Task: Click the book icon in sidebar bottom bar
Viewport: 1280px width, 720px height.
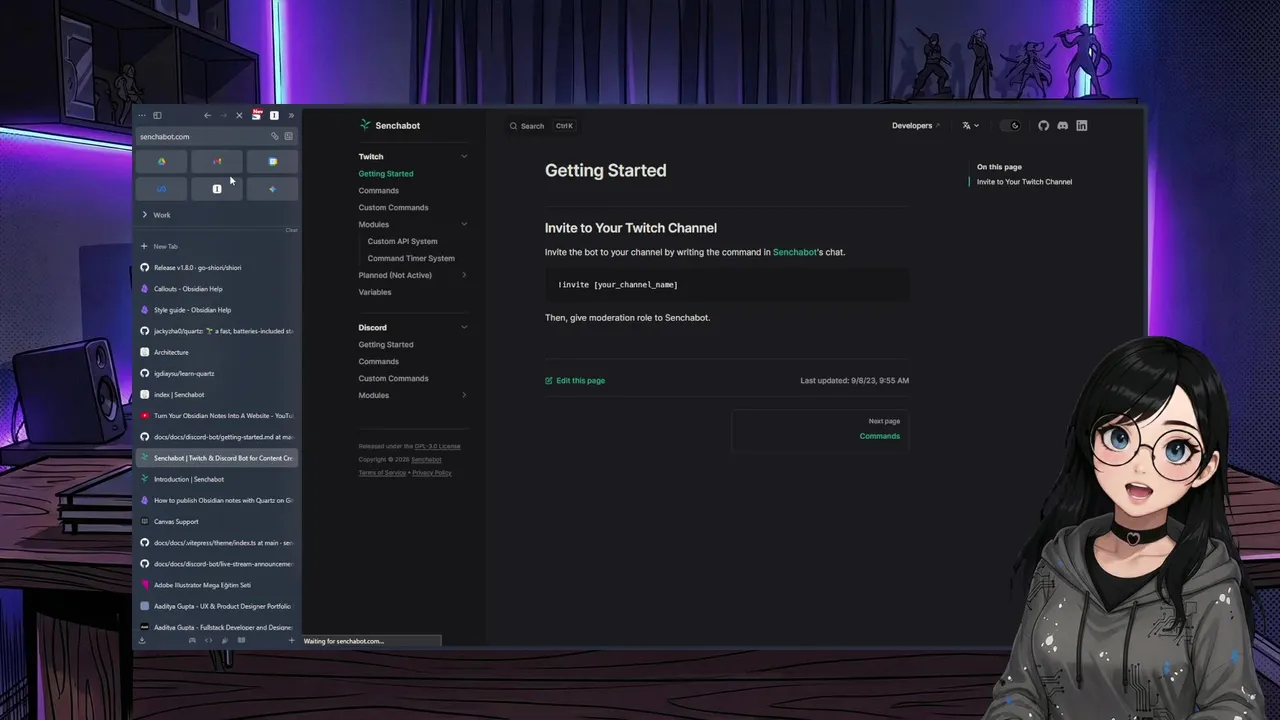Action: [x=241, y=640]
